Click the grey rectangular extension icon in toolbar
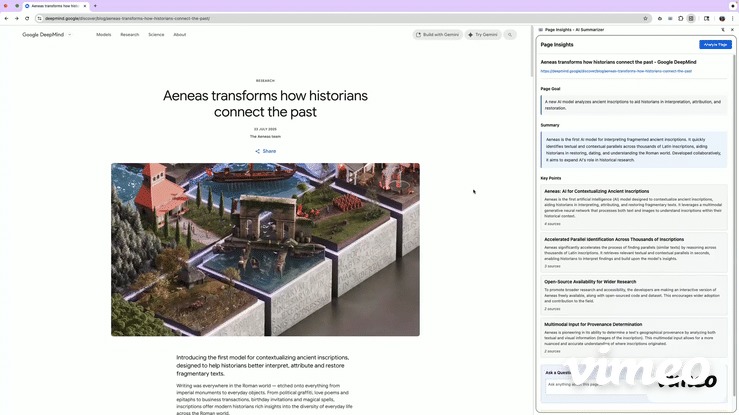Viewport: 739px width, 415px height. 670,18
